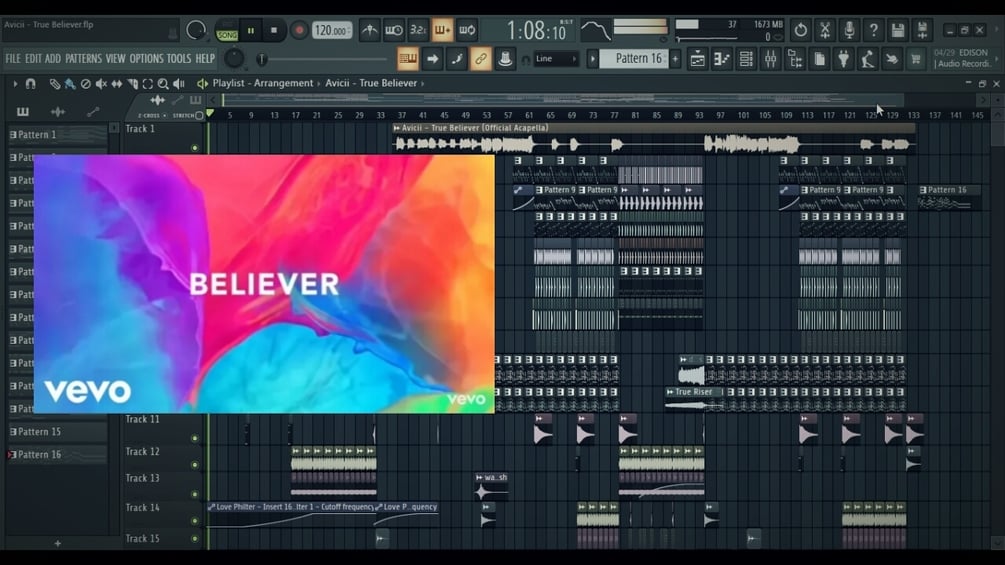Screen dimensions: 1005x565
Task: Toggle the recording countdown icon
Action: pos(418,30)
